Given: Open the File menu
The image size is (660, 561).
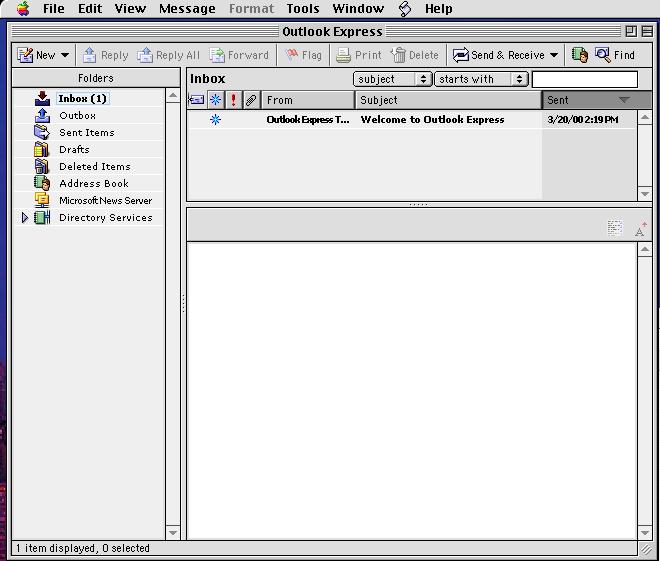Looking at the screenshot, I should pyautogui.click(x=54, y=8).
